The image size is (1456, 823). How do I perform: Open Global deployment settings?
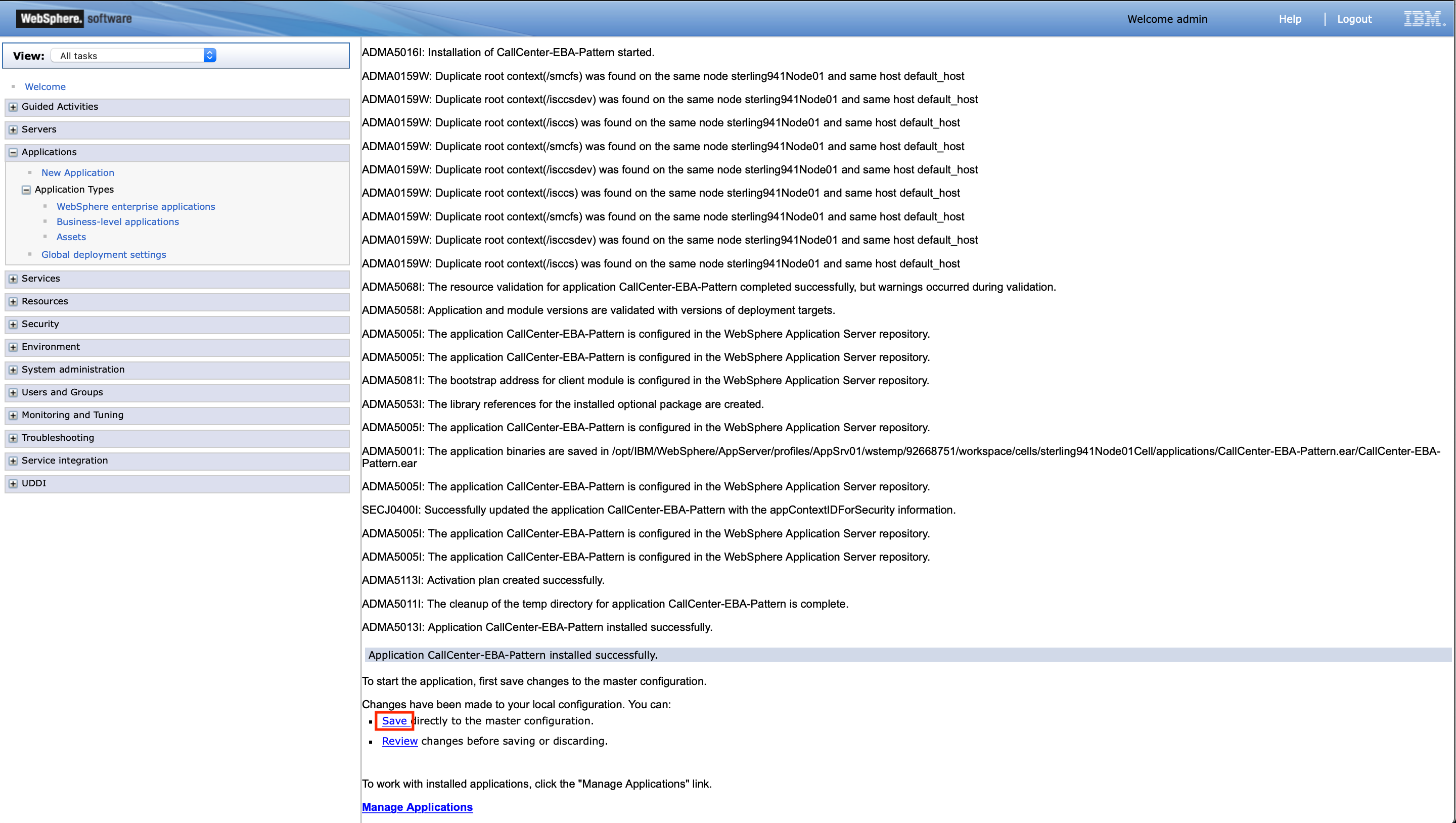[104, 254]
